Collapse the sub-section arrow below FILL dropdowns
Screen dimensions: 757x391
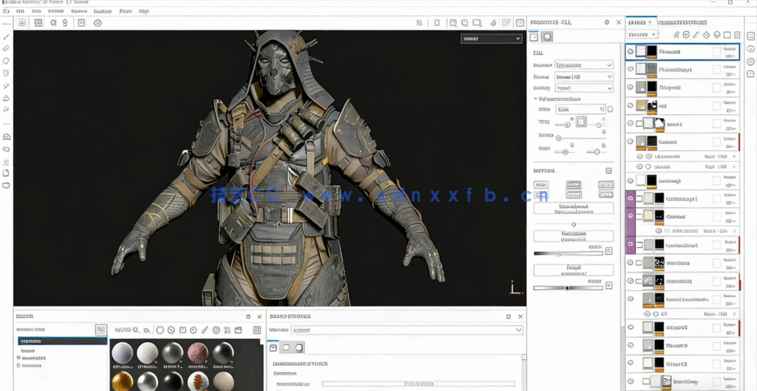click(535, 98)
